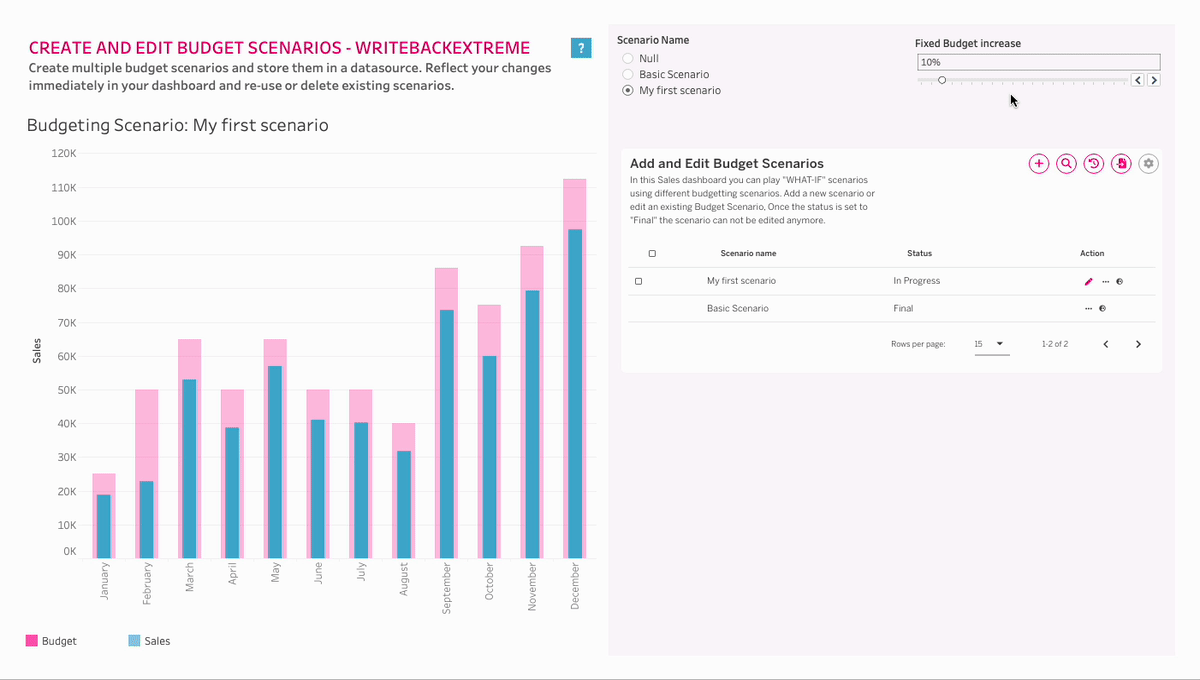
Task: Click the Fixed Budget increase slider handle
Action: pos(942,80)
